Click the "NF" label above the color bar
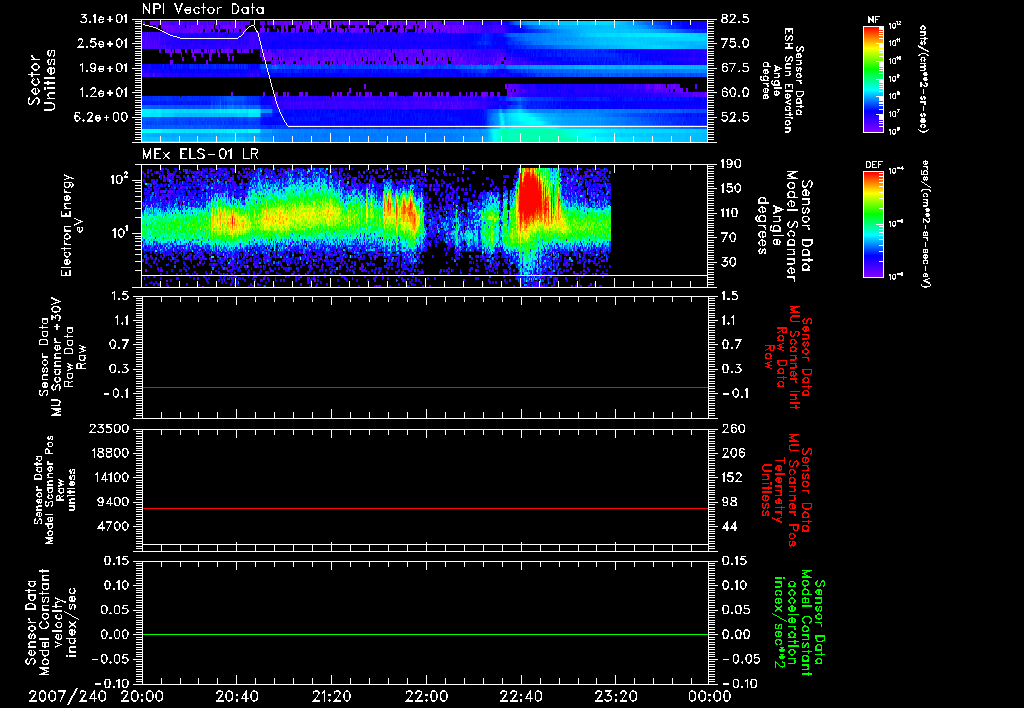 coord(874,20)
